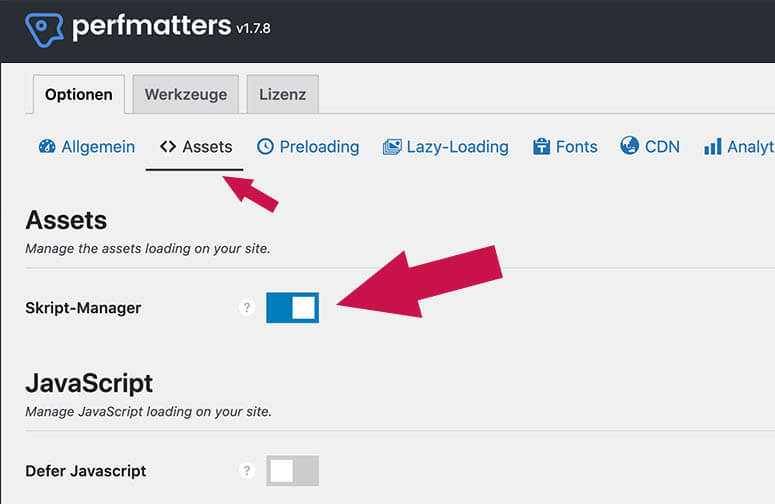
Task: Click the Analytics bar chart icon
Action: (x=713, y=147)
